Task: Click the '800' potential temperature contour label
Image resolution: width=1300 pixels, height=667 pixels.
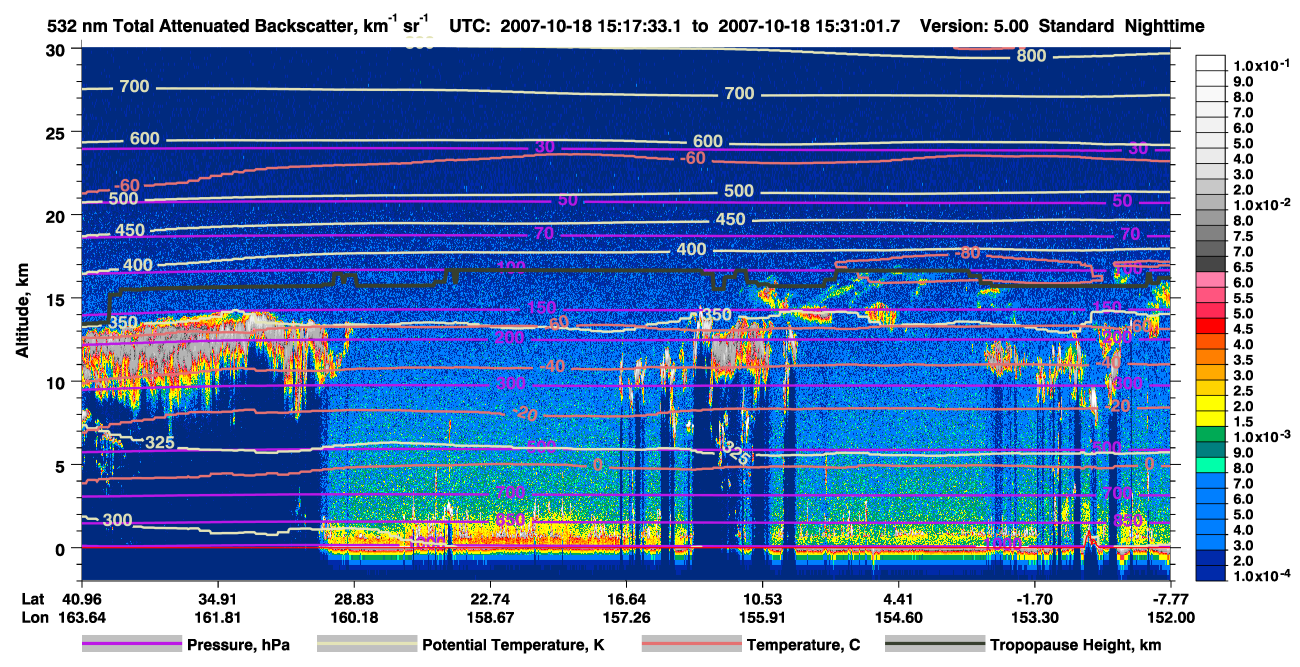Action: click(x=1031, y=56)
